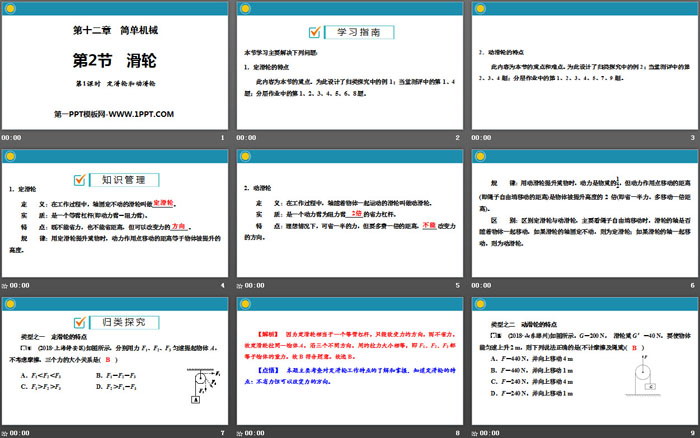The height and width of the screenshot is (438, 700).
Task: Select slide 3 about 动滑轮的特点
Action: 585,66
